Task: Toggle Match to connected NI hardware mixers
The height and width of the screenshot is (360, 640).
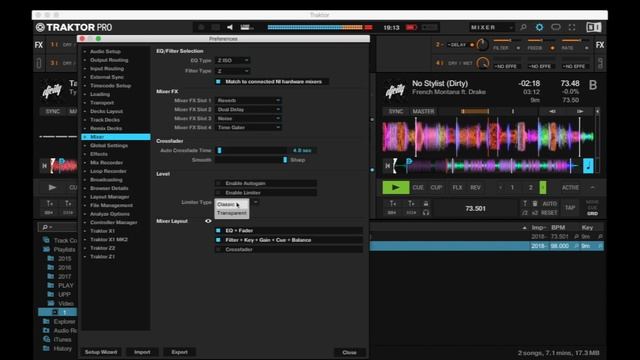Action: [218, 82]
